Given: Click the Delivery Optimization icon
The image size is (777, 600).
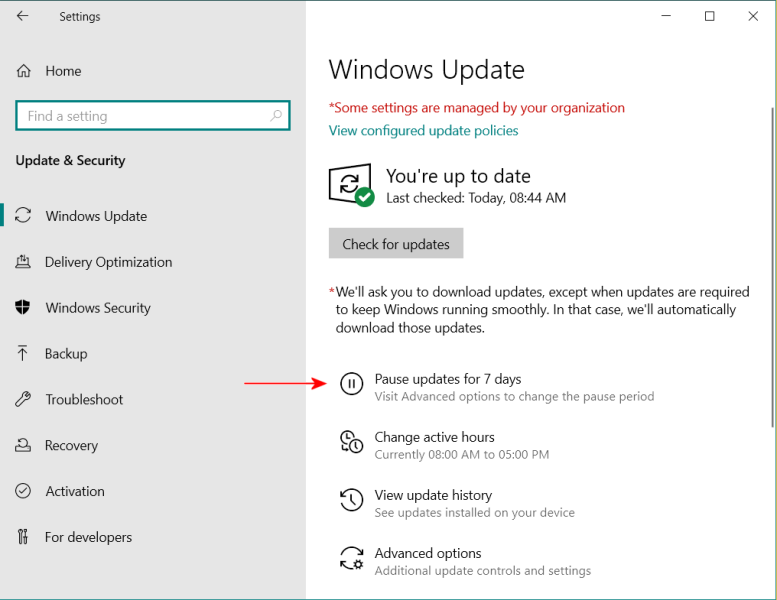Looking at the screenshot, I should click(23, 262).
